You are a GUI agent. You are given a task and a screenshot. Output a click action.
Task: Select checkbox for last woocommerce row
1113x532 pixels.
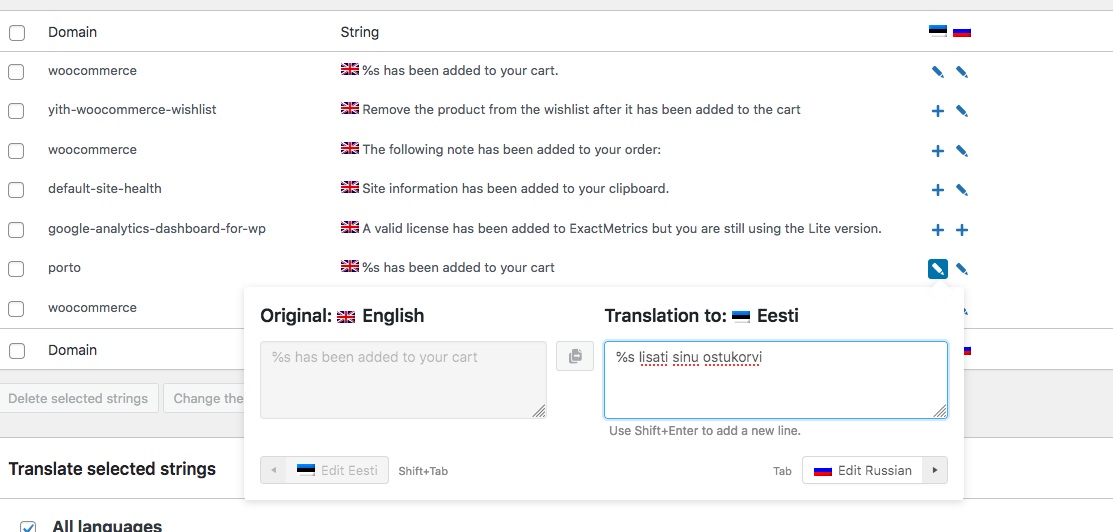coord(16,308)
